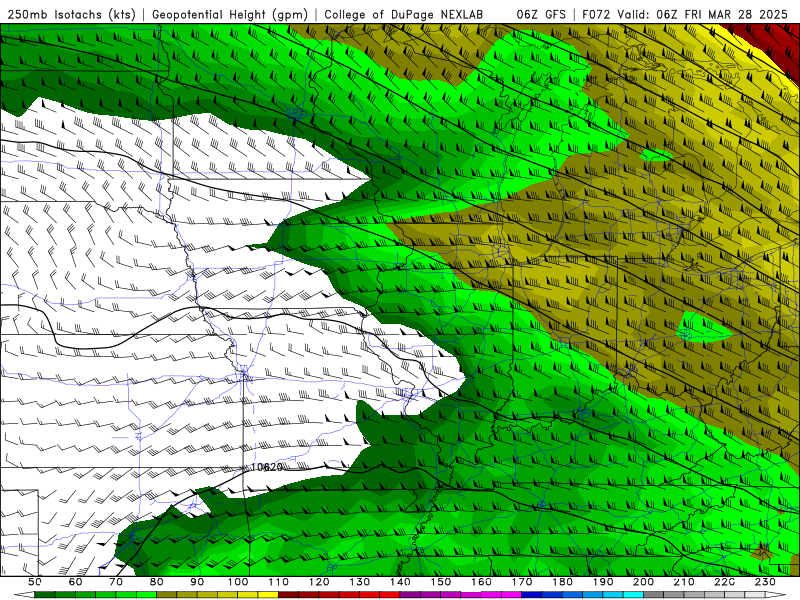Click the 210 value on the color scale

(684, 582)
